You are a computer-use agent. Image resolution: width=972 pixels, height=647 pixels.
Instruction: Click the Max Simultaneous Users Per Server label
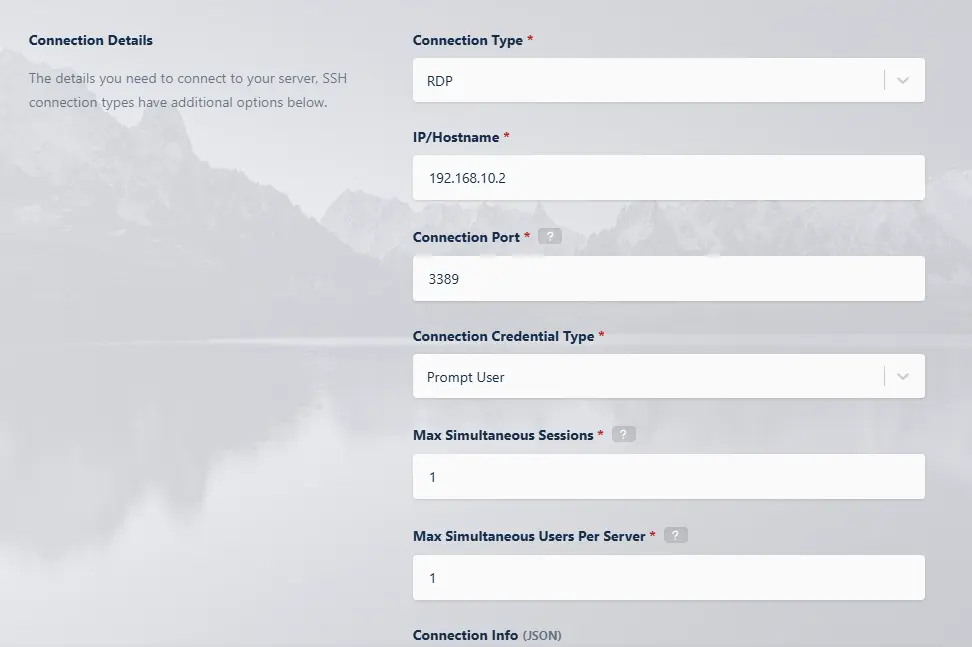529,535
